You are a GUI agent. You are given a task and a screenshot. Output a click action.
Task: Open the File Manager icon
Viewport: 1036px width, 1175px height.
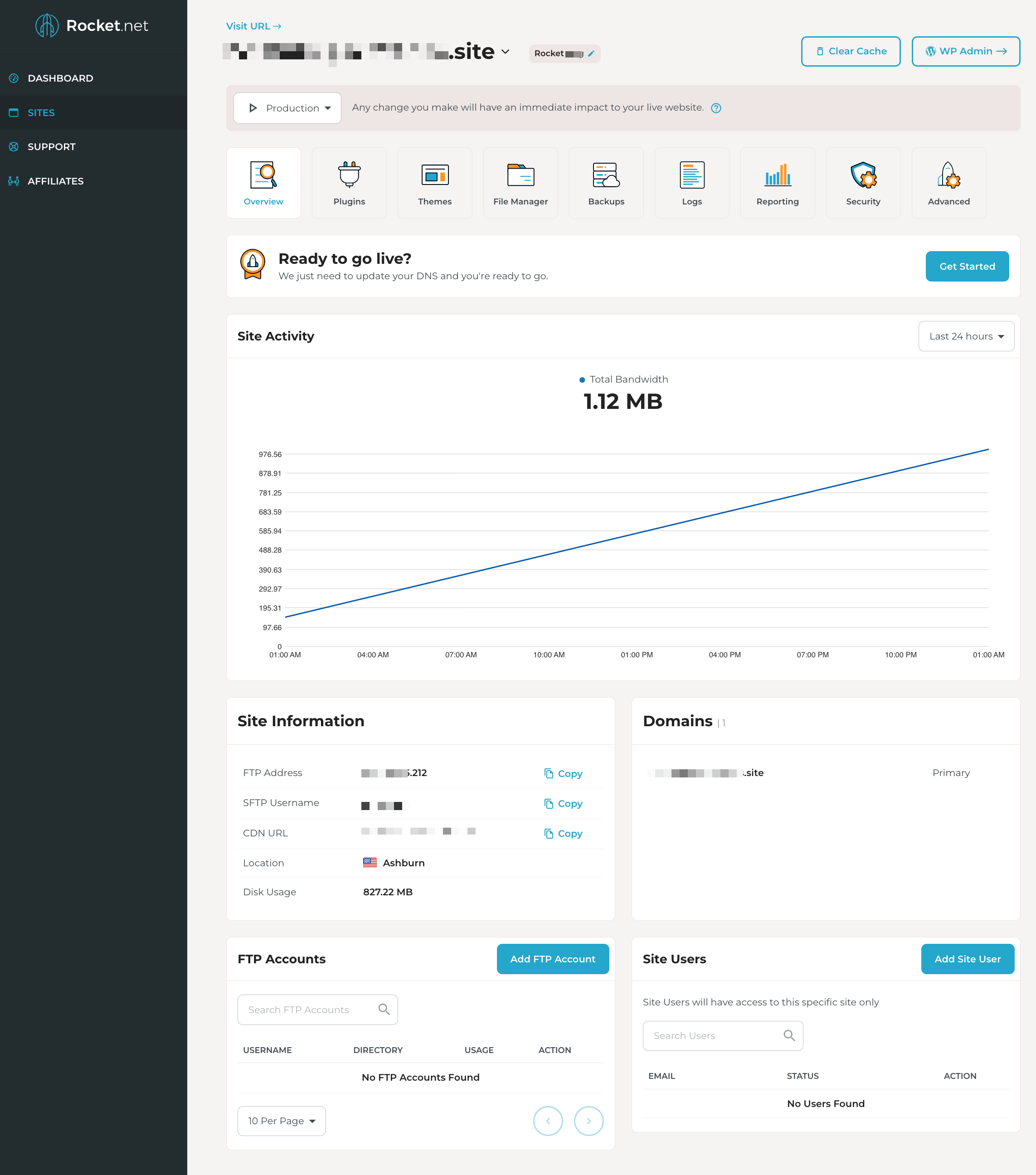coord(520,175)
